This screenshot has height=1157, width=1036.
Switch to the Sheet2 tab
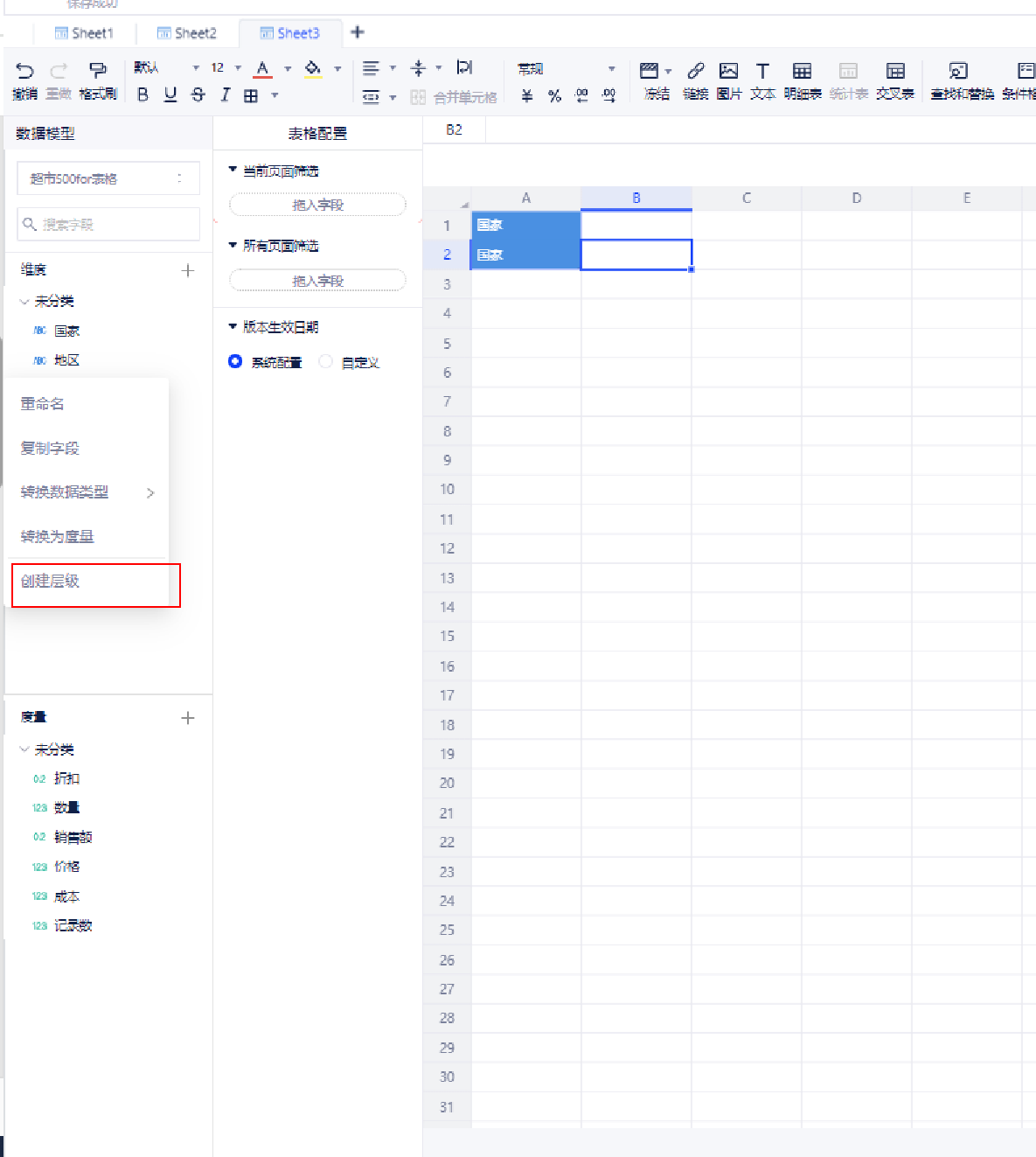pos(187,33)
